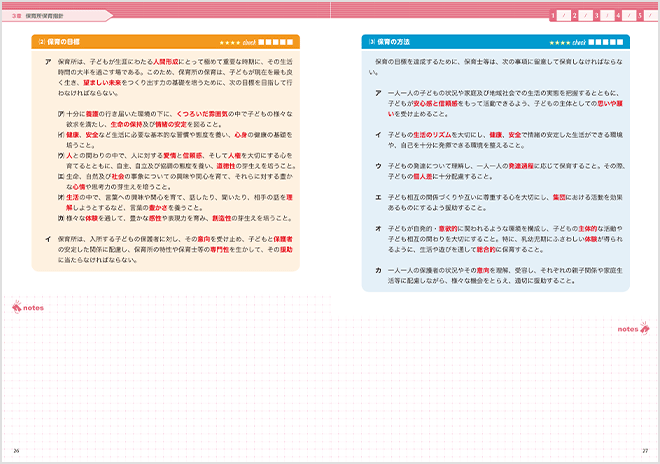This screenshot has height=464, width=660.
Task: Click the red keyword 集団
Action: click(x=559, y=197)
